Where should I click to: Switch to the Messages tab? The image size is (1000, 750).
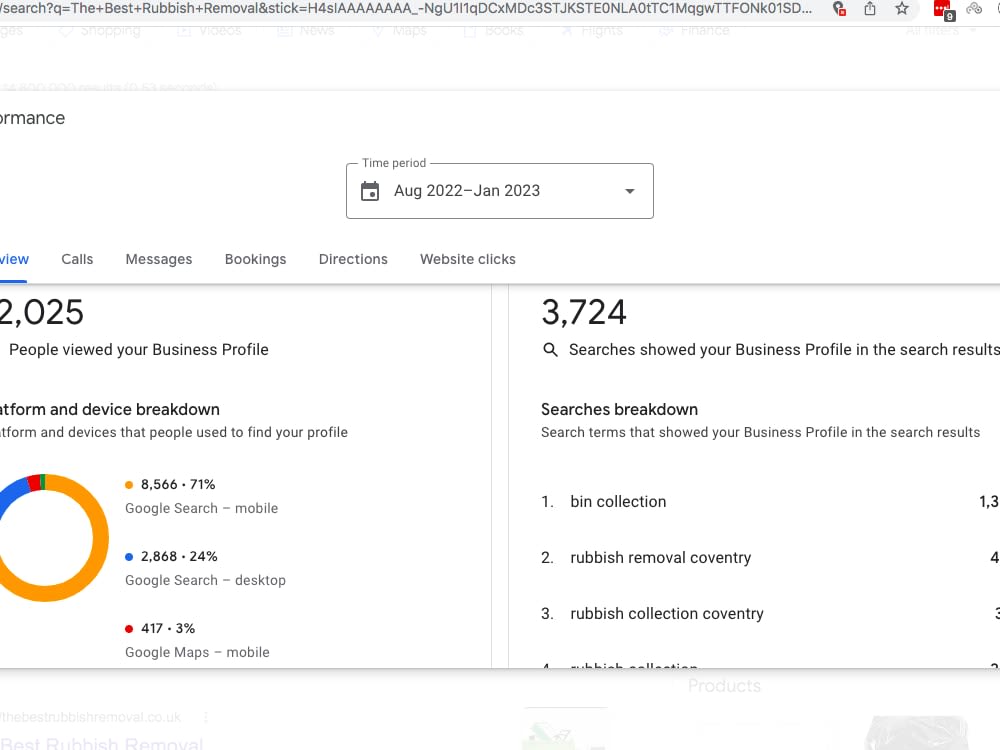[159, 259]
